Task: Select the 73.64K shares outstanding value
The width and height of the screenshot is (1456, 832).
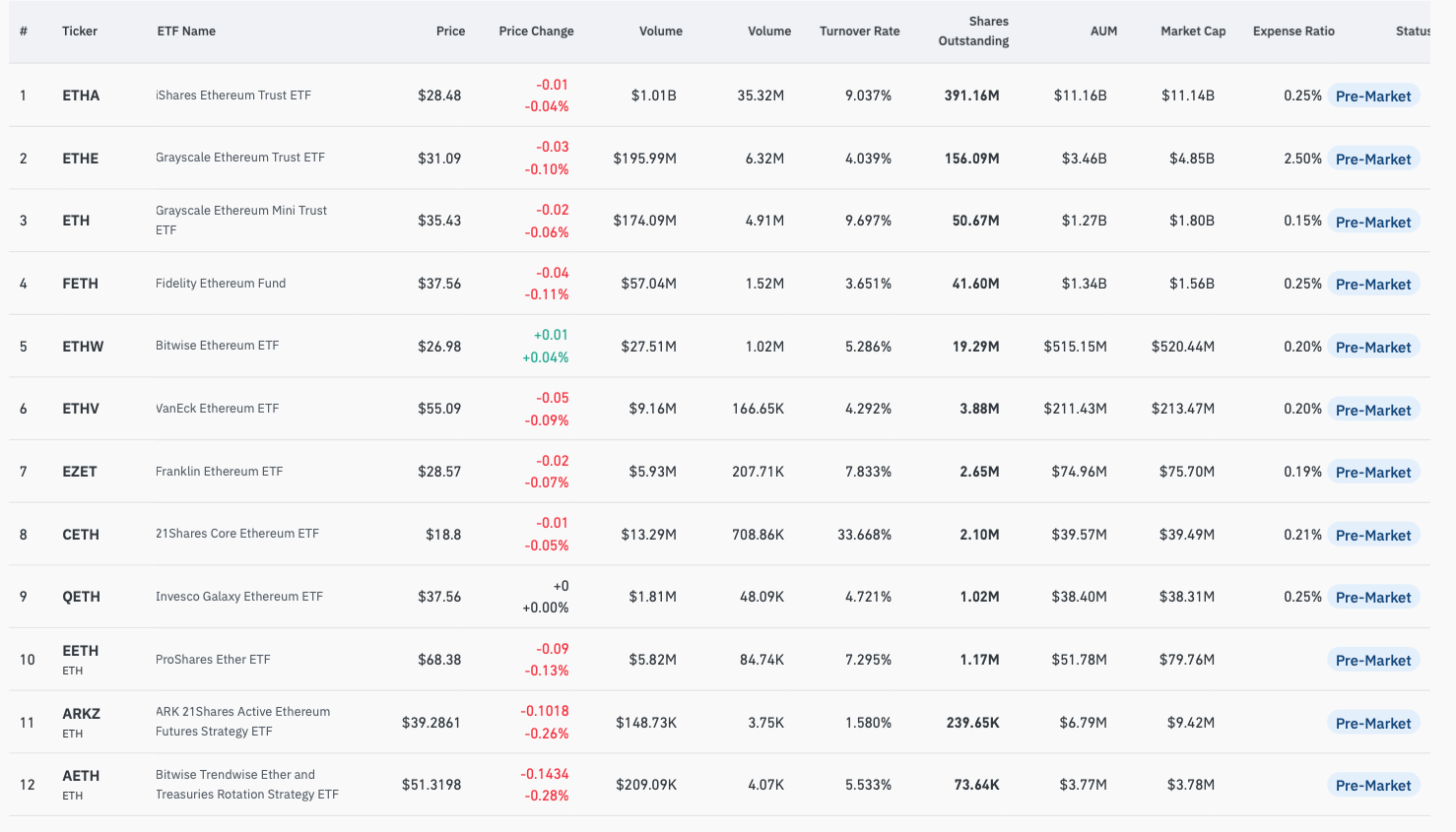Action: pos(977,785)
